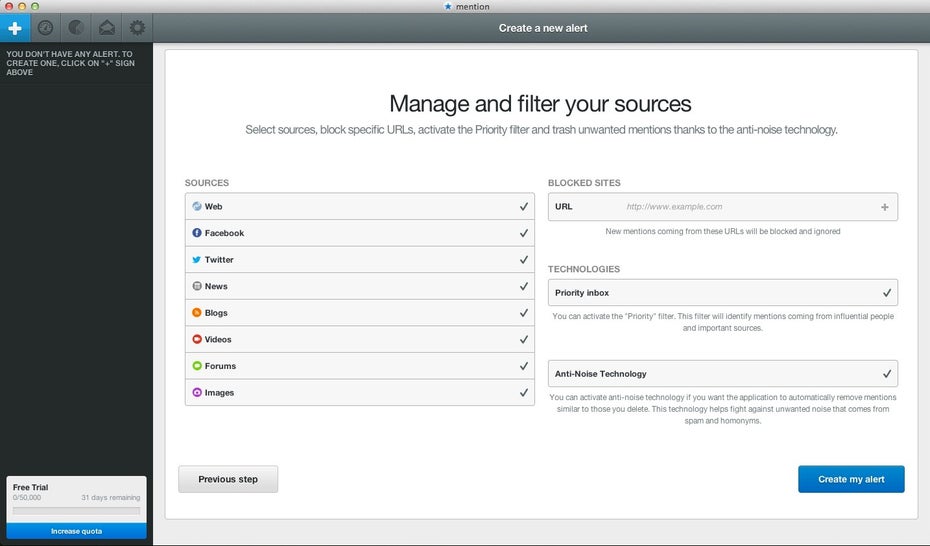Image resolution: width=930 pixels, height=546 pixels.
Task: Click the mention star icon in title bar
Action: coord(448,7)
